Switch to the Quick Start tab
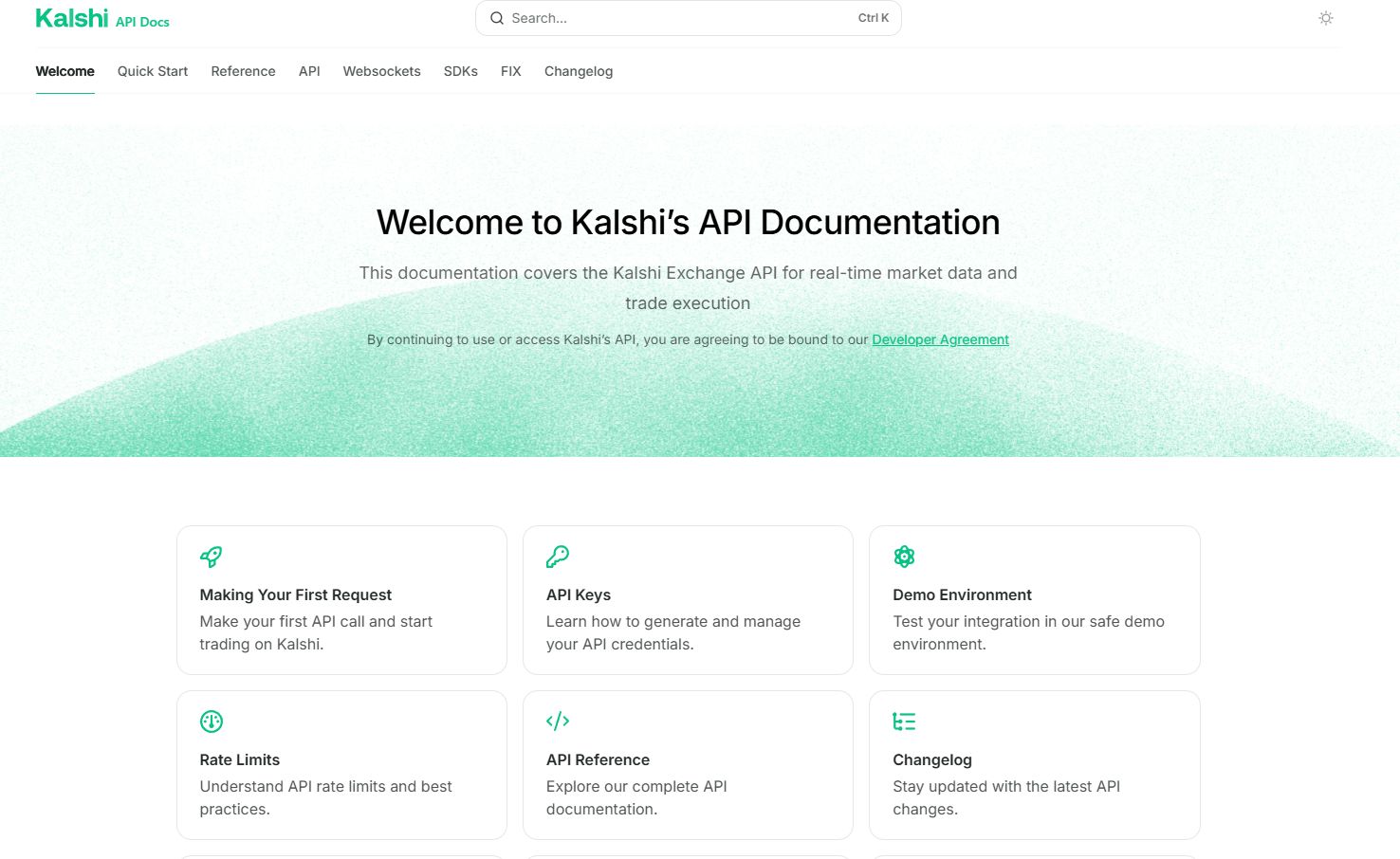The width and height of the screenshot is (1400, 859). pyautogui.click(x=152, y=71)
